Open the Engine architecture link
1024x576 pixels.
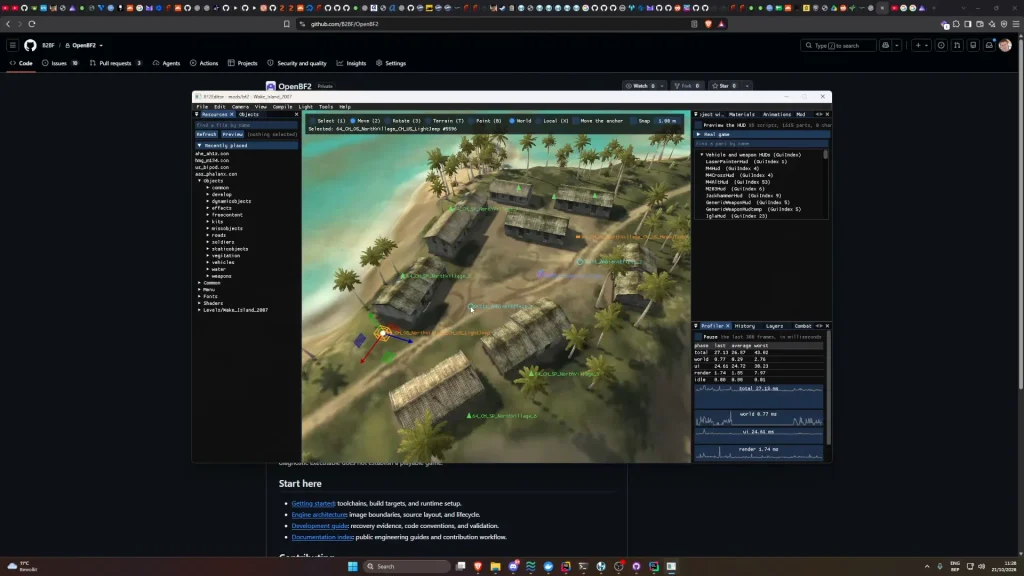tap(319, 515)
